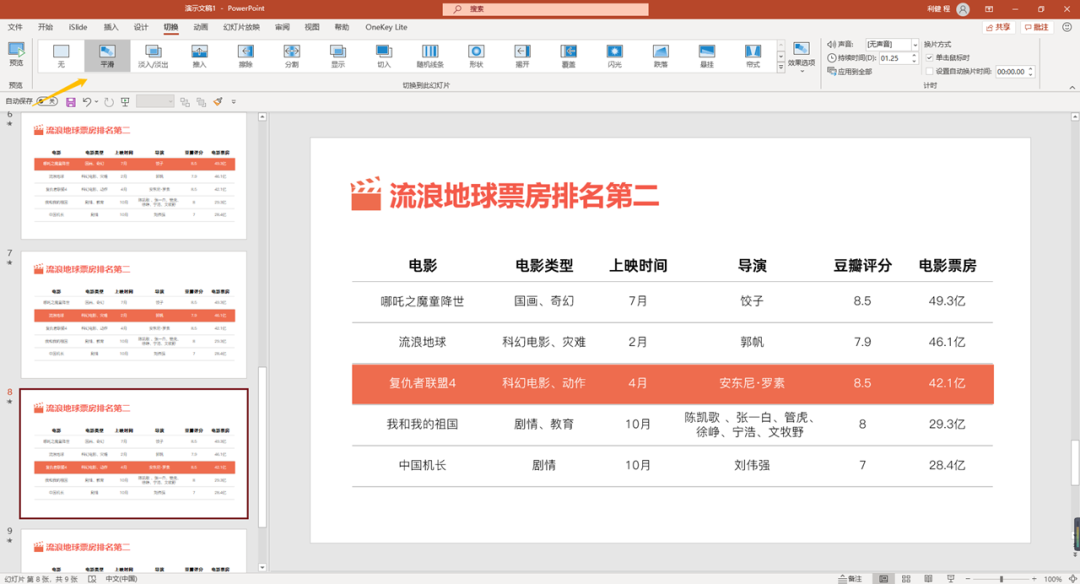This screenshot has width=1080, height=584.
Task: Click the undo arrow icon
Action: pyautogui.click(x=87, y=102)
